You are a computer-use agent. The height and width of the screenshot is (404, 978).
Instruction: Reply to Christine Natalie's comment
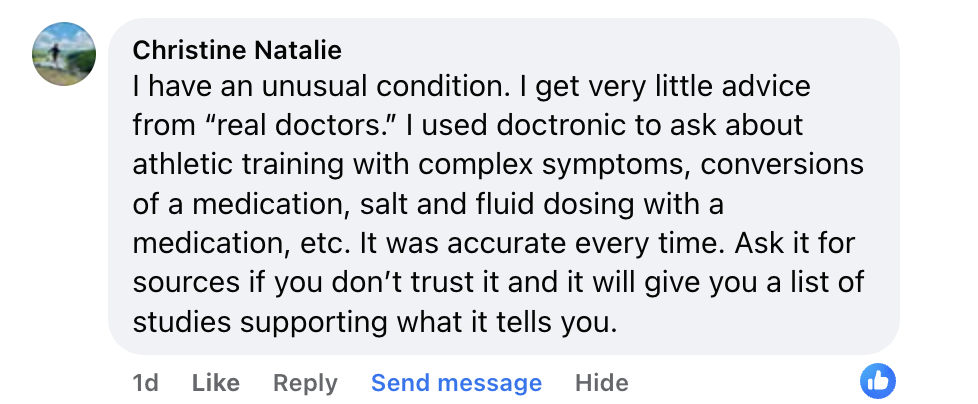pyautogui.click(x=305, y=383)
